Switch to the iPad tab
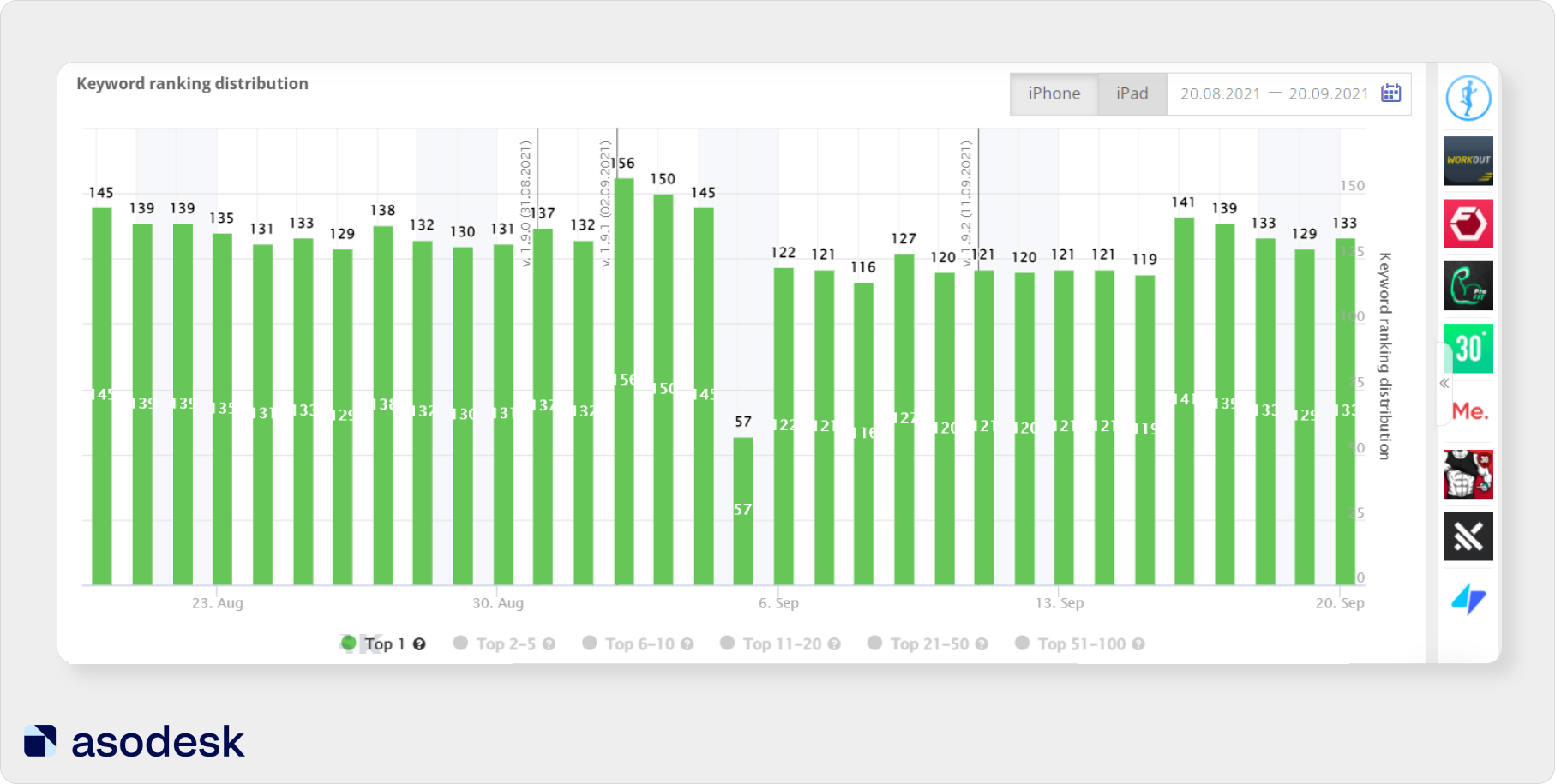The width and height of the screenshot is (1555, 784). tap(1132, 93)
